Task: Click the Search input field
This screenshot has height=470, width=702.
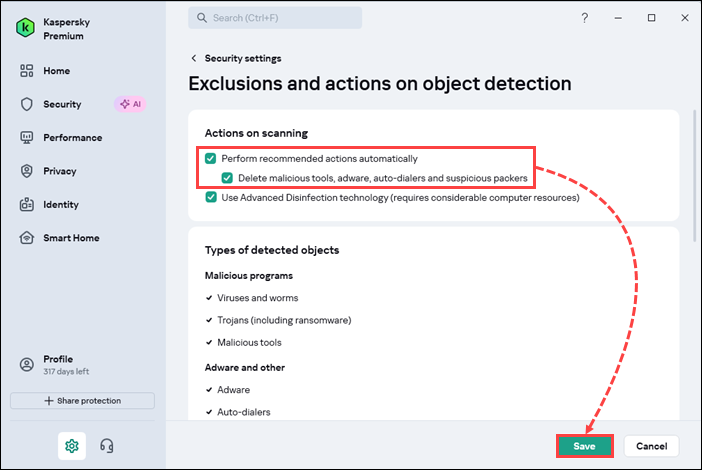Action: pos(275,18)
